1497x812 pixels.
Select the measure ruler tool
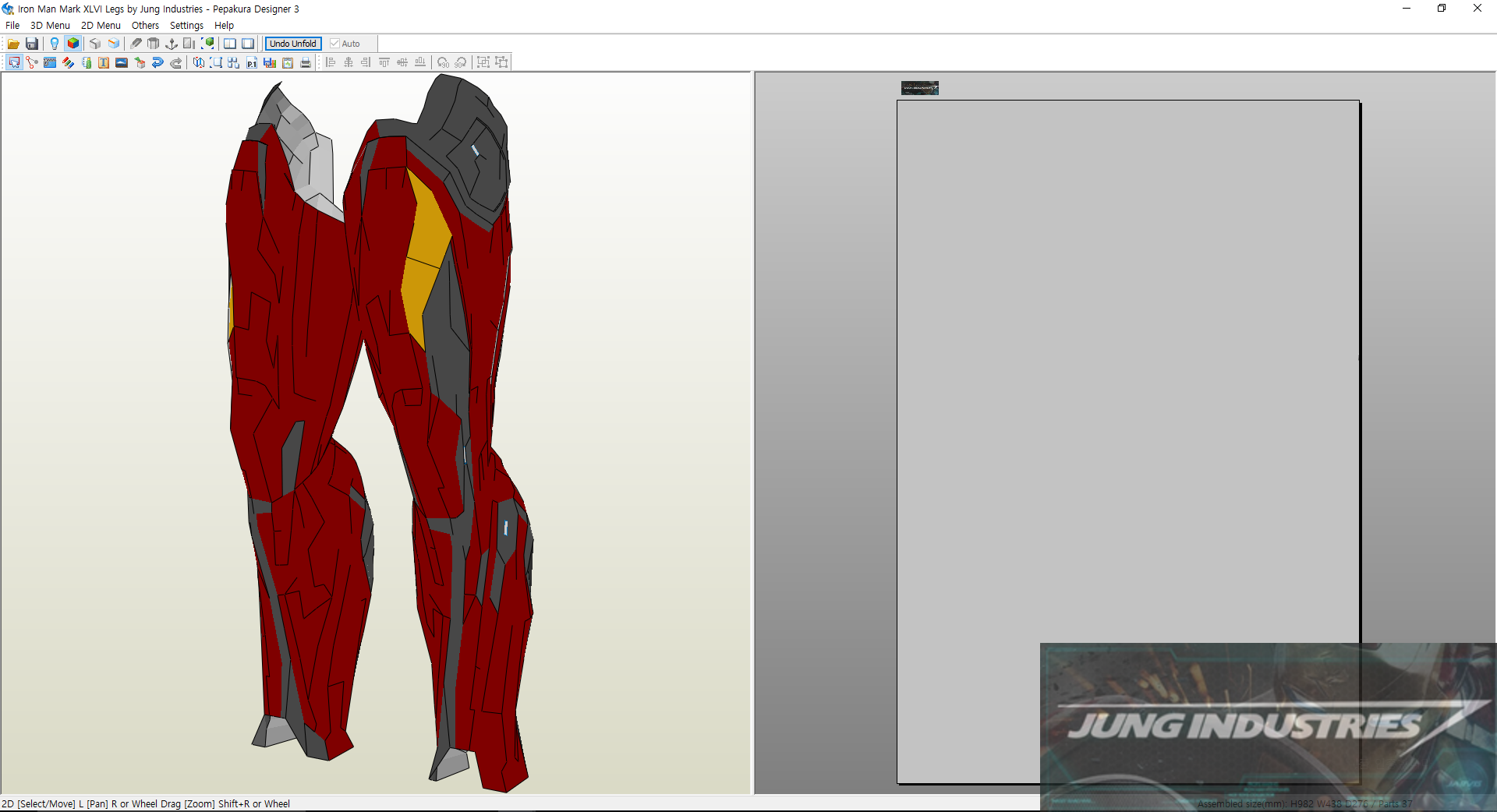point(50,62)
